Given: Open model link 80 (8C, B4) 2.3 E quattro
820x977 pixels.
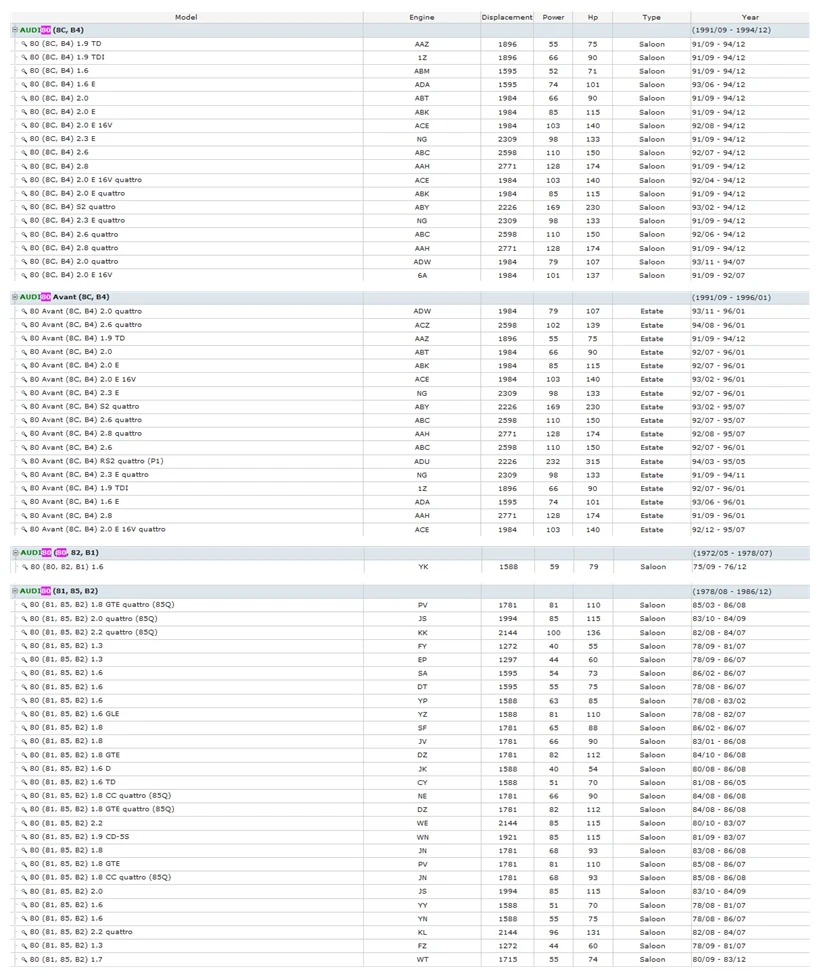Looking at the screenshot, I should [x=77, y=221].
